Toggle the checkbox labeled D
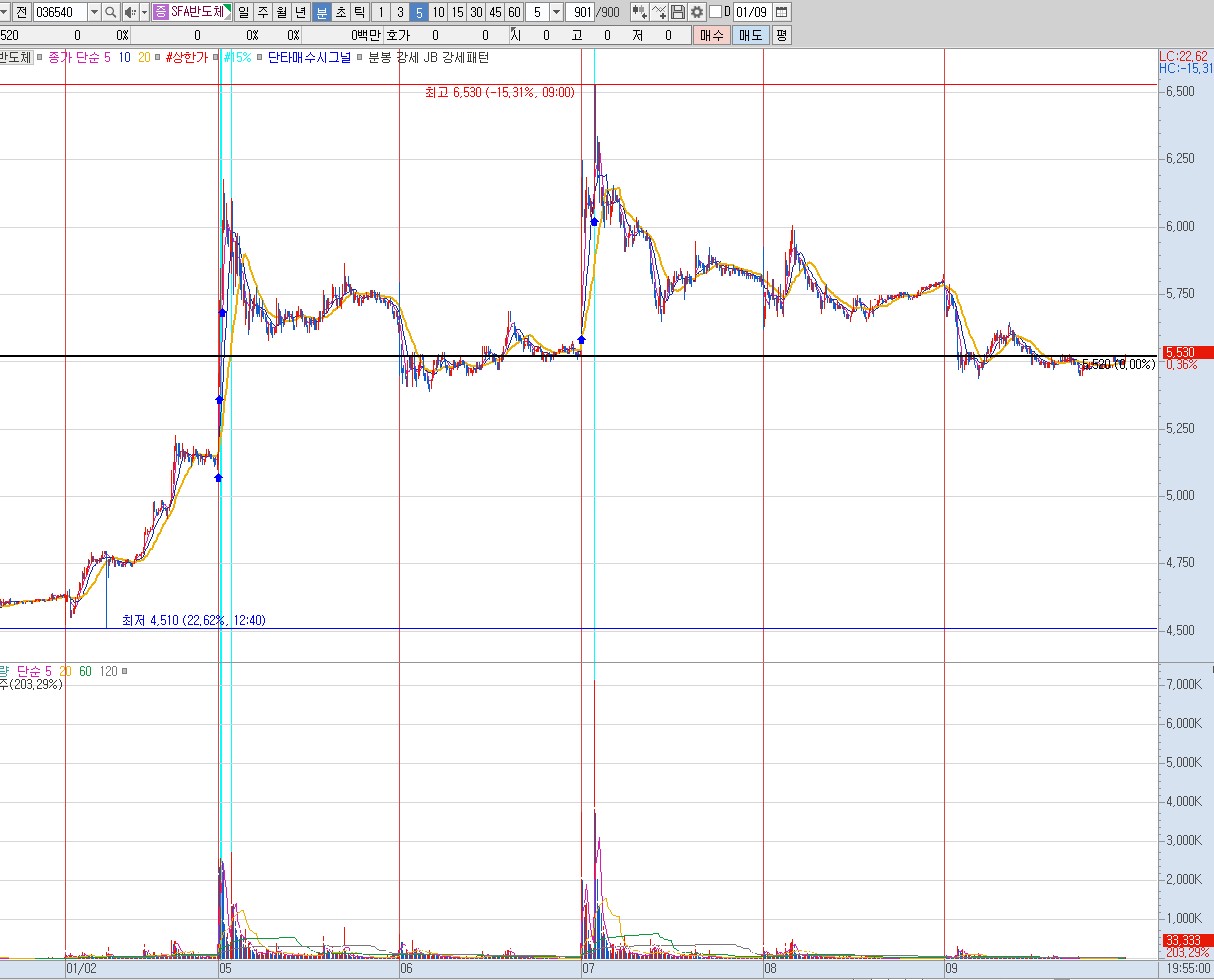 click(x=715, y=12)
